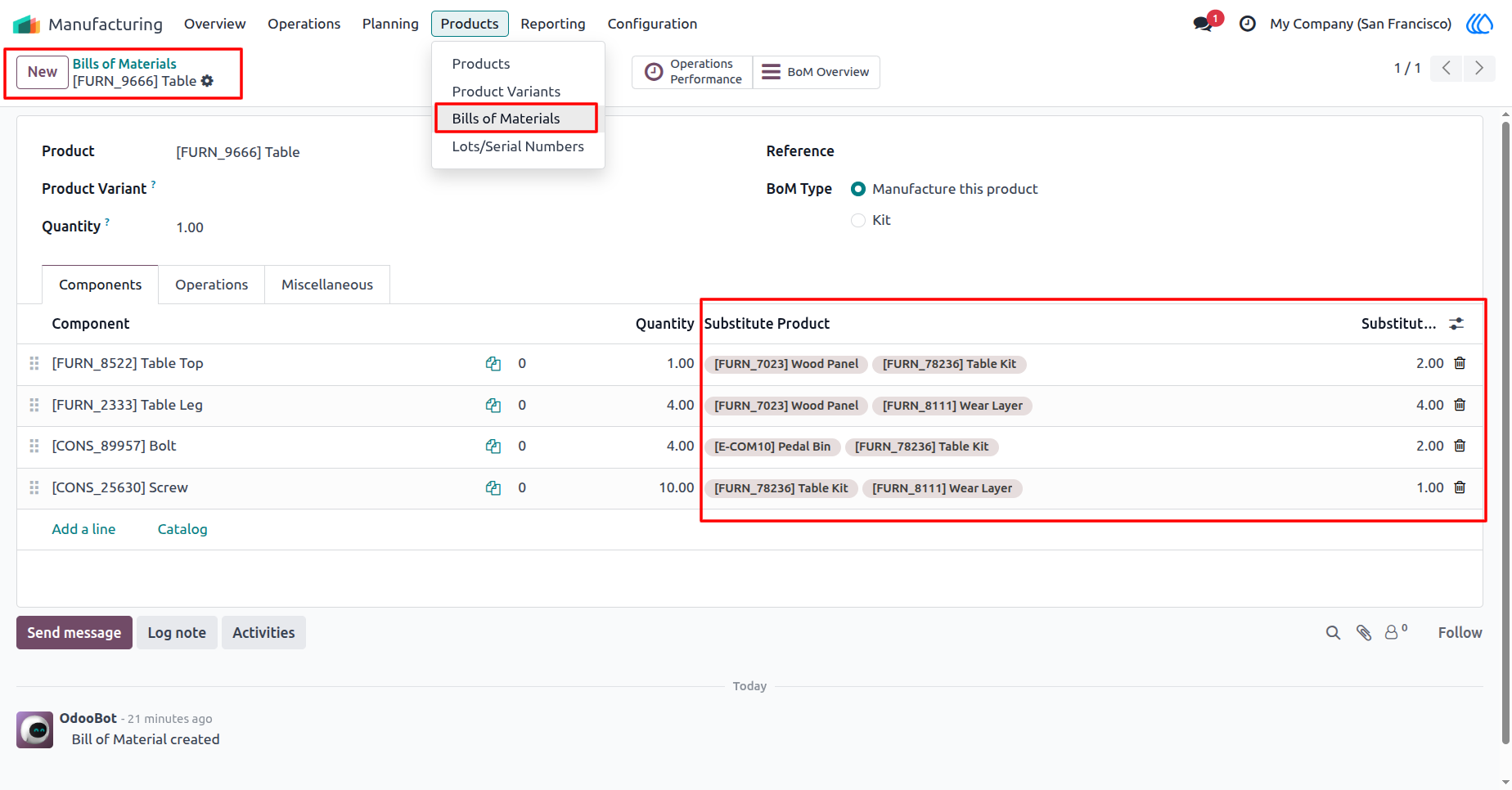Viewport: 1512px width, 790px height.
Task: Choose Lots/Serial Numbers from the dropdown
Action: (518, 146)
